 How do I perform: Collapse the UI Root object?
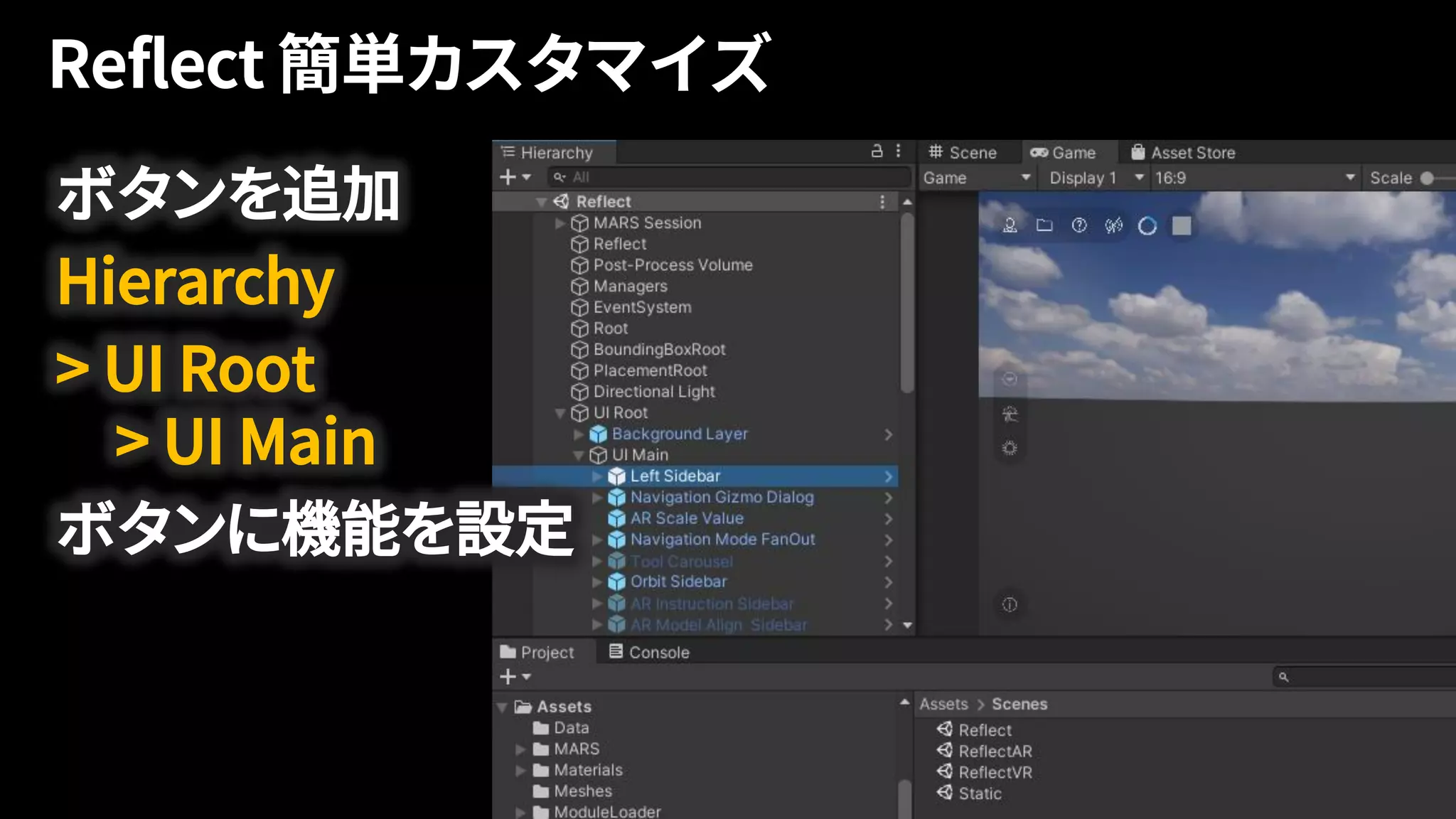560,413
